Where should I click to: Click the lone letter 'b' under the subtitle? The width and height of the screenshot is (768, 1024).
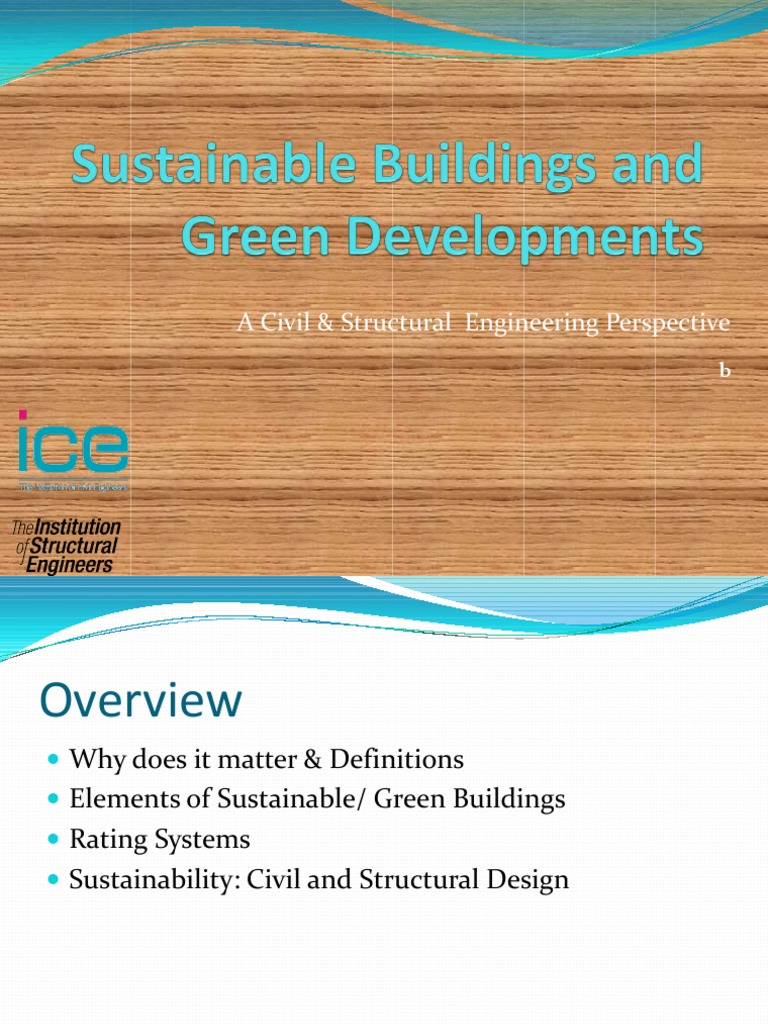pyautogui.click(x=725, y=370)
